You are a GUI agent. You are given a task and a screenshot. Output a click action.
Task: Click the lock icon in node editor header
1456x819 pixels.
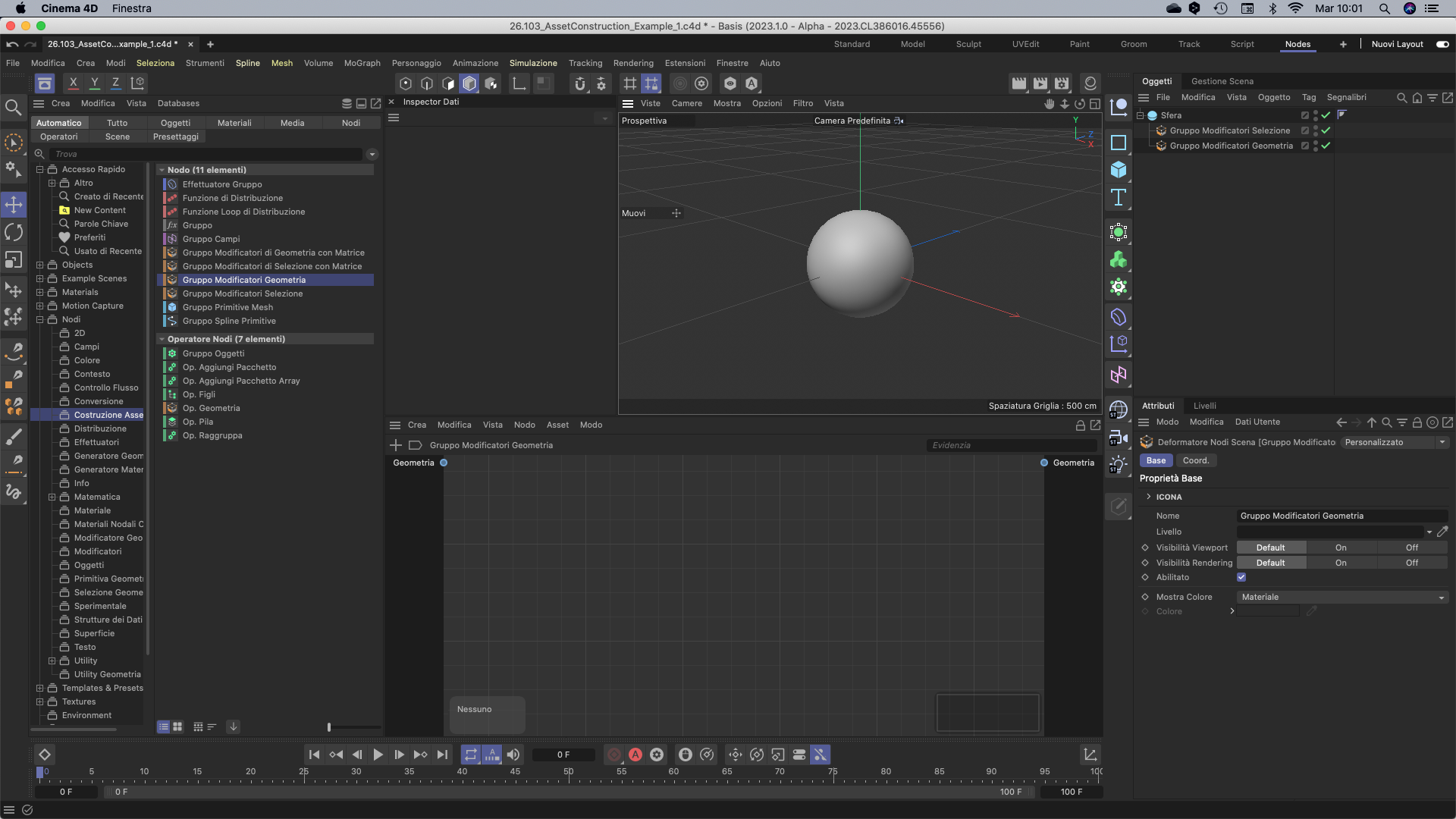[x=1080, y=425]
